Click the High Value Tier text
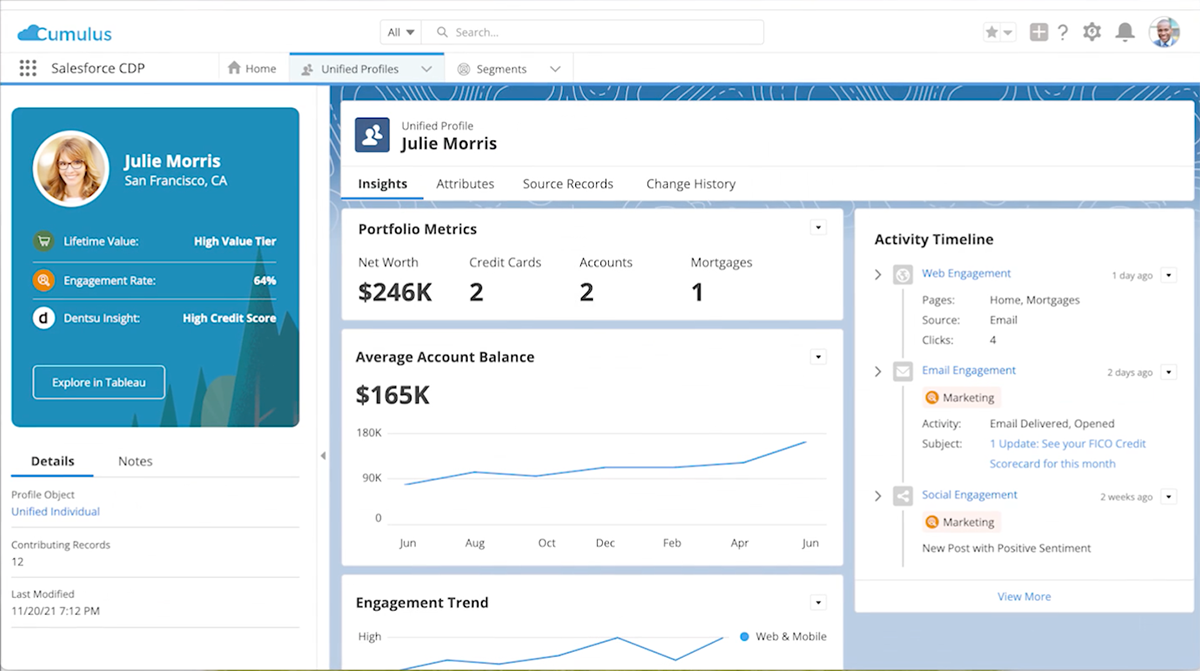This screenshot has width=1200, height=671. pos(235,241)
